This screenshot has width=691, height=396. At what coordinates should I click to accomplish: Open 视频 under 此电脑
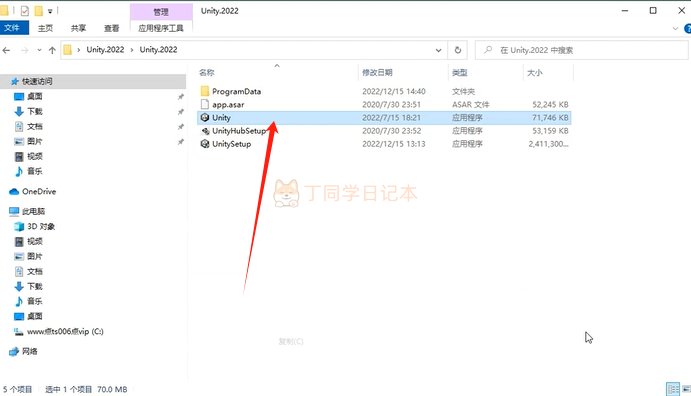click(x=35, y=241)
